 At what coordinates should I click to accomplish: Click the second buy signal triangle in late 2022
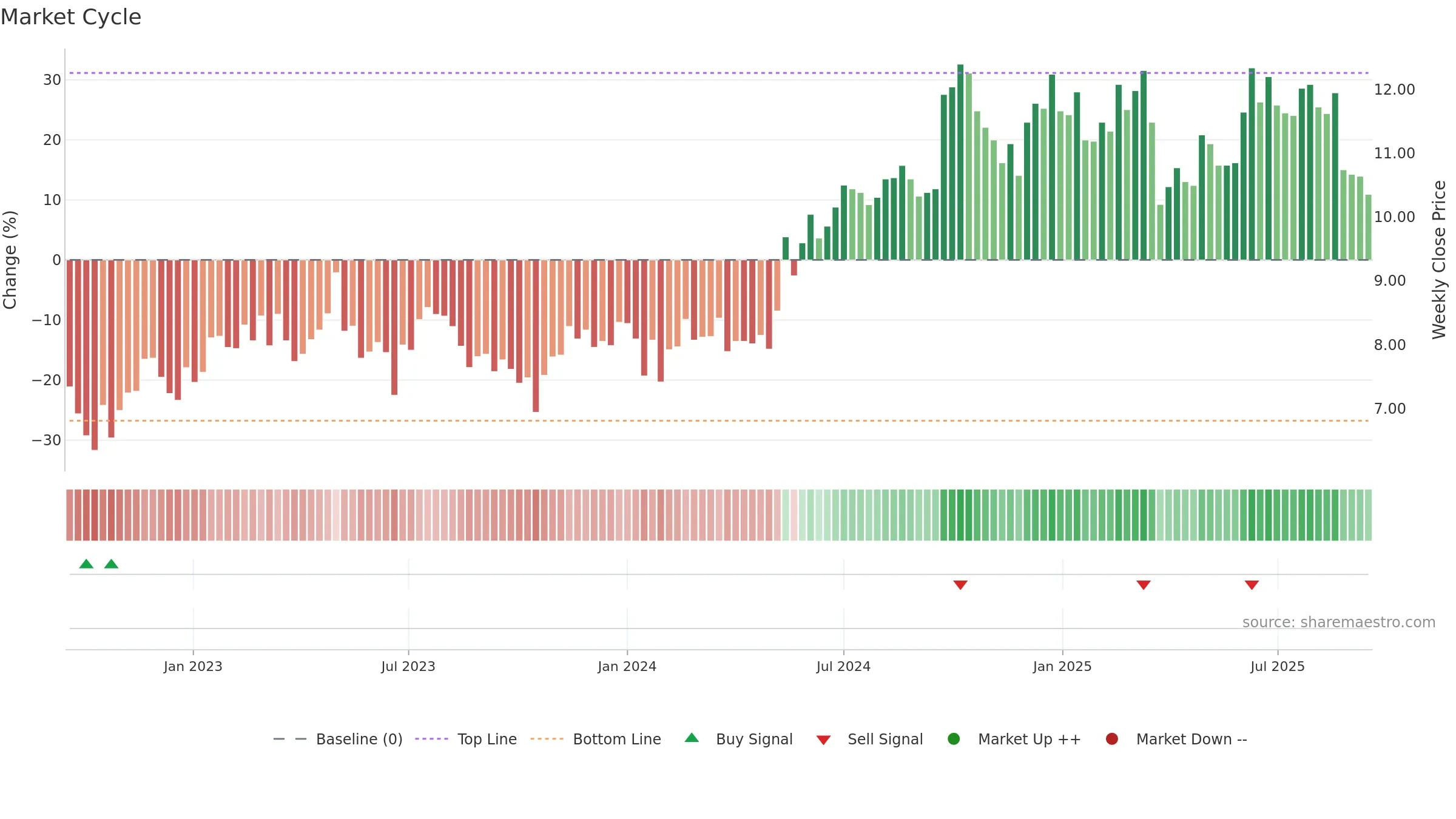(x=111, y=564)
